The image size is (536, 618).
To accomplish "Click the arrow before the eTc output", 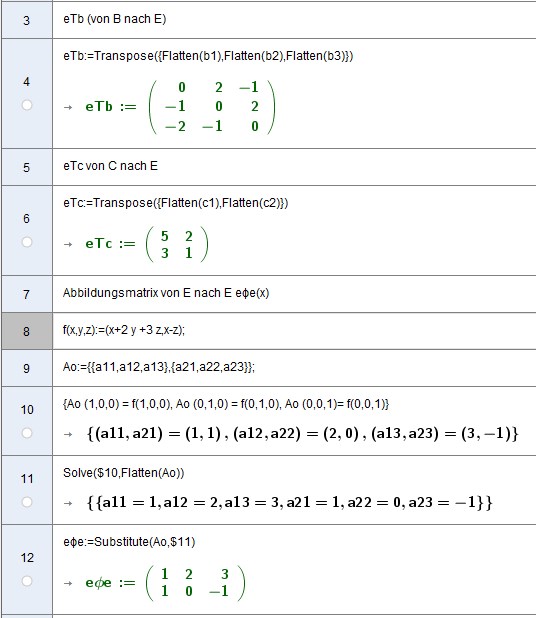I will pos(68,244).
